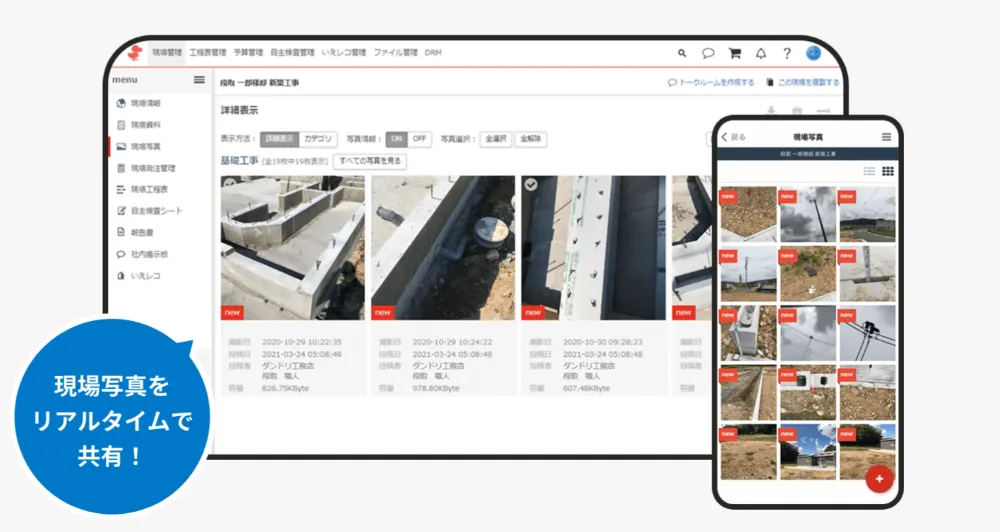Collapse the sidebar menu hamburger
Viewport: 1000px width, 532px height.
[x=199, y=80]
